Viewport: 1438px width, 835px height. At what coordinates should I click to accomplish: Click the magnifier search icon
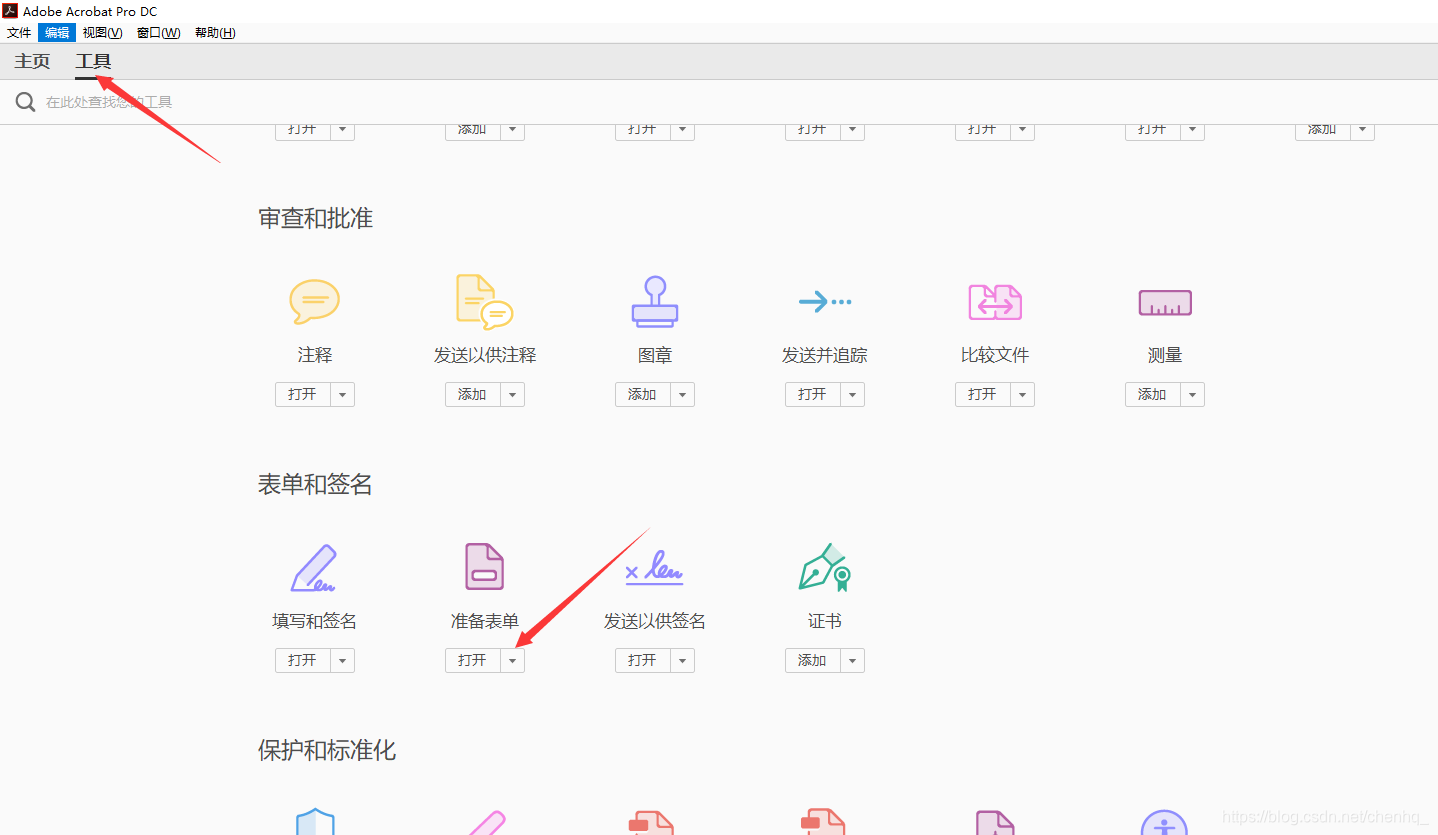(25, 102)
